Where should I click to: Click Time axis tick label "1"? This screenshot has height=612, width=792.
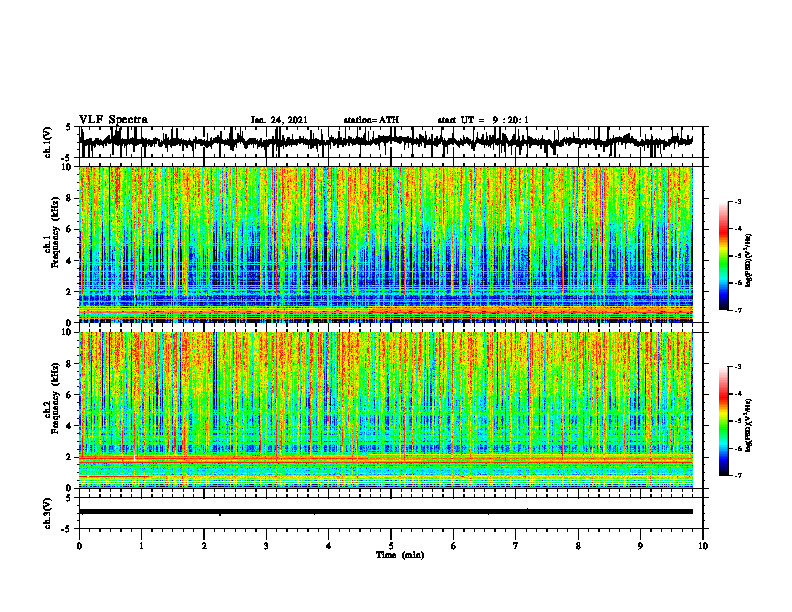(x=141, y=546)
